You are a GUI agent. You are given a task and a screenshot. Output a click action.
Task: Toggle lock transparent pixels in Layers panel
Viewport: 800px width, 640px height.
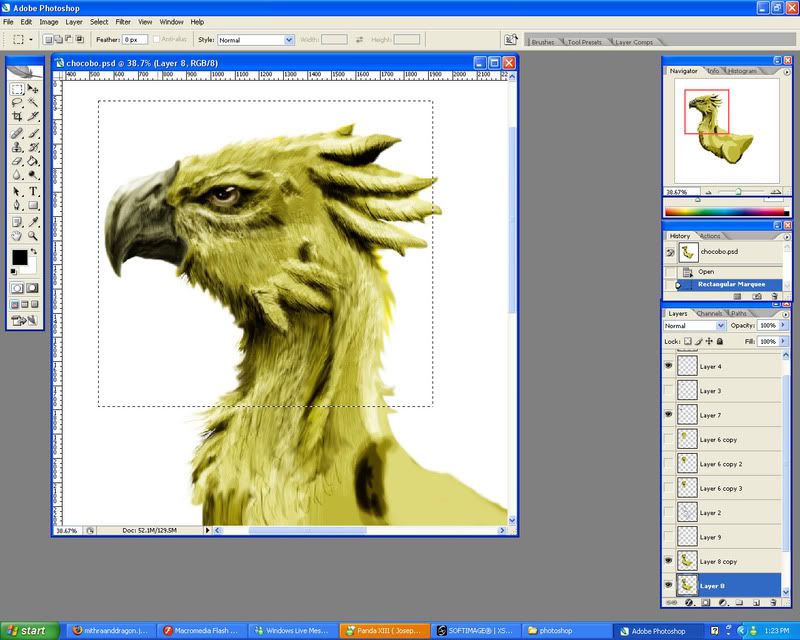688,341
